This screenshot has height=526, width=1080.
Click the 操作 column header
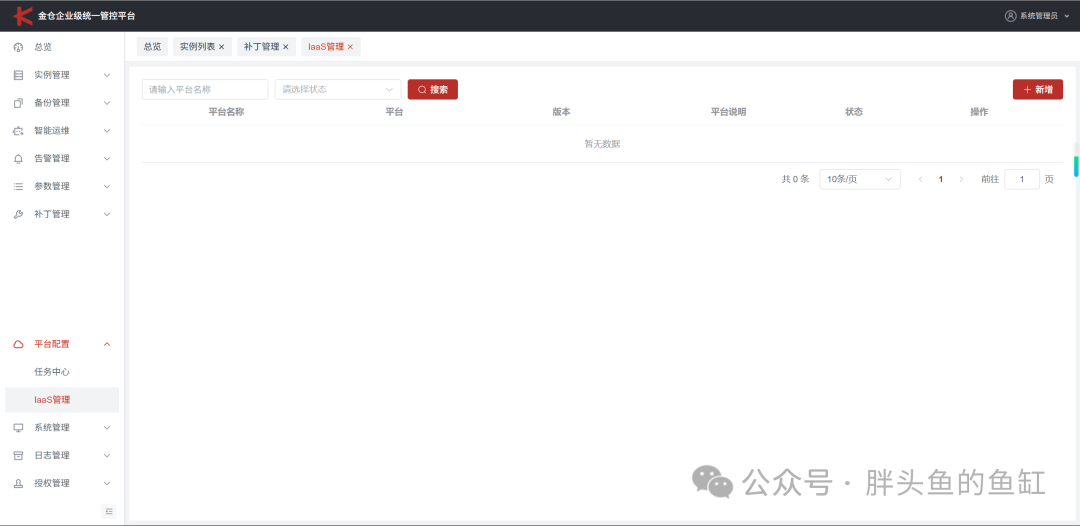click(979, 112)
